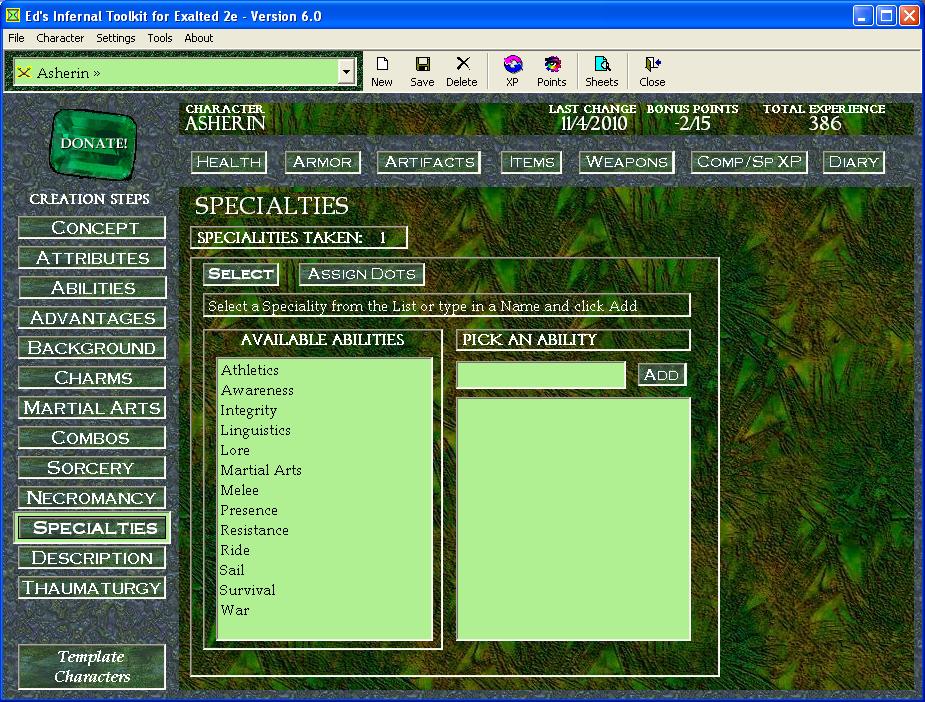
Task: Open the Health section
Action: (229, 162)
